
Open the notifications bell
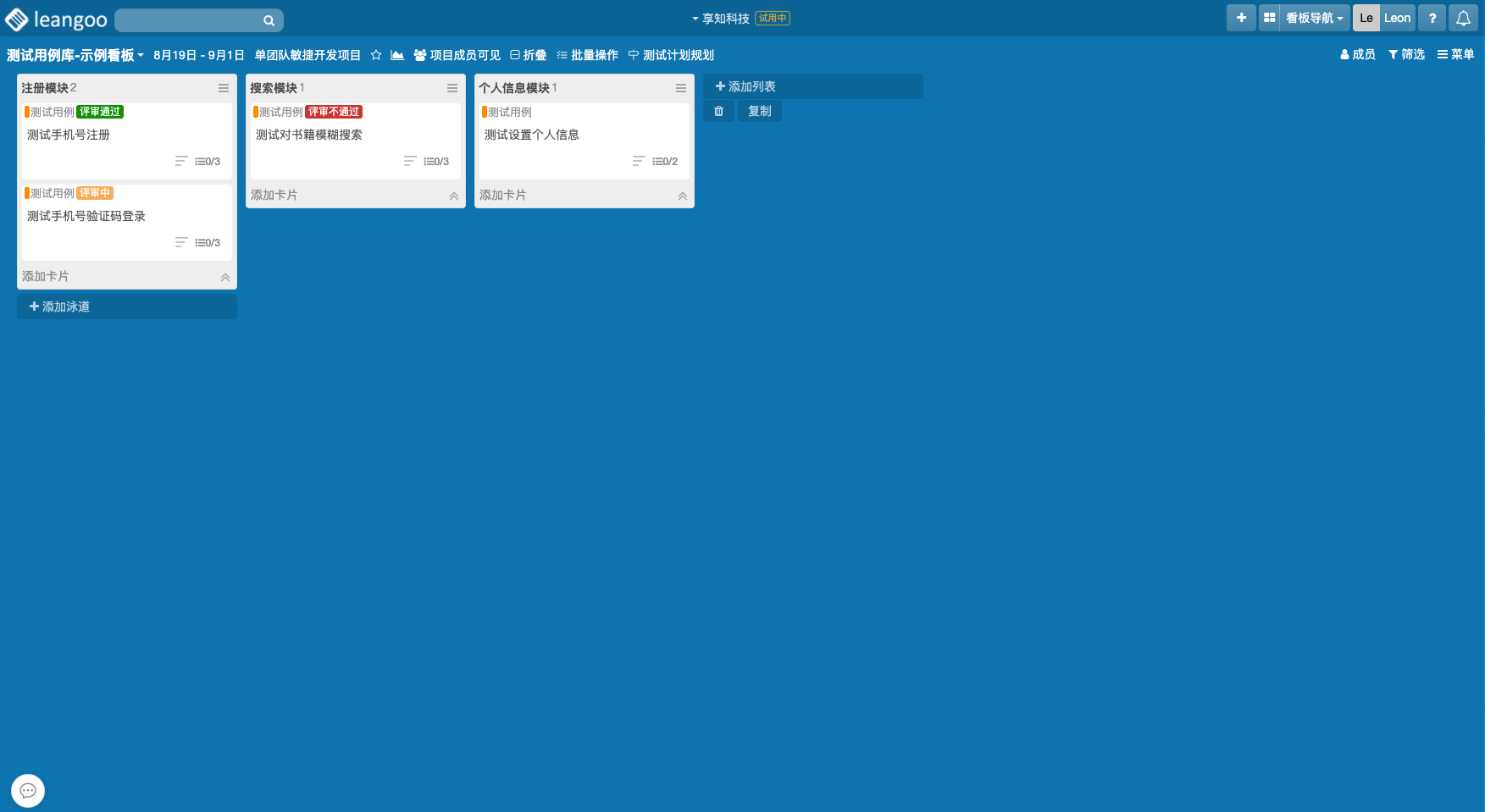pos(1463,18)
